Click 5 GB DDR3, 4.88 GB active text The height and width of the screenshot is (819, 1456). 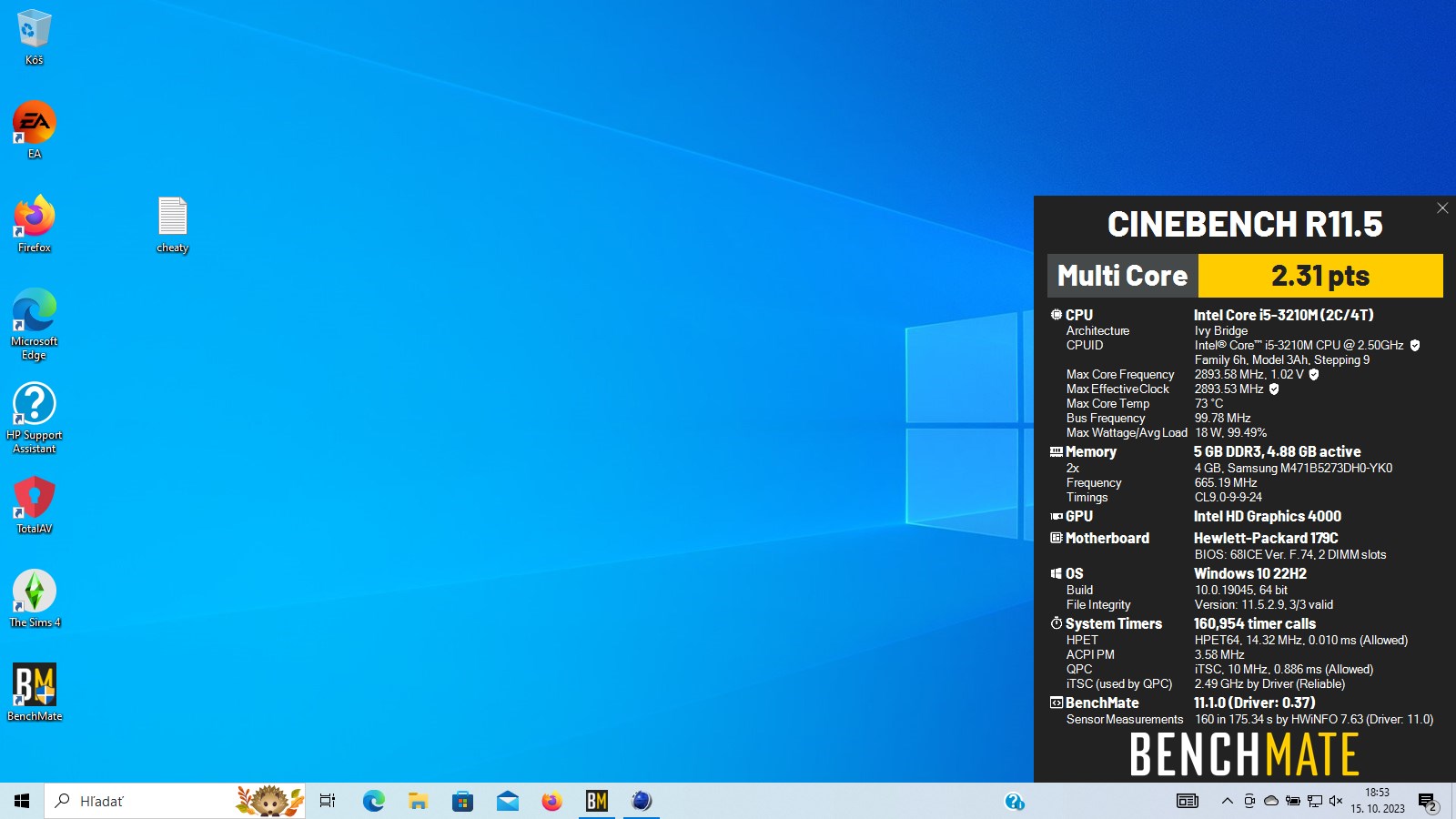pos(1278,451)
